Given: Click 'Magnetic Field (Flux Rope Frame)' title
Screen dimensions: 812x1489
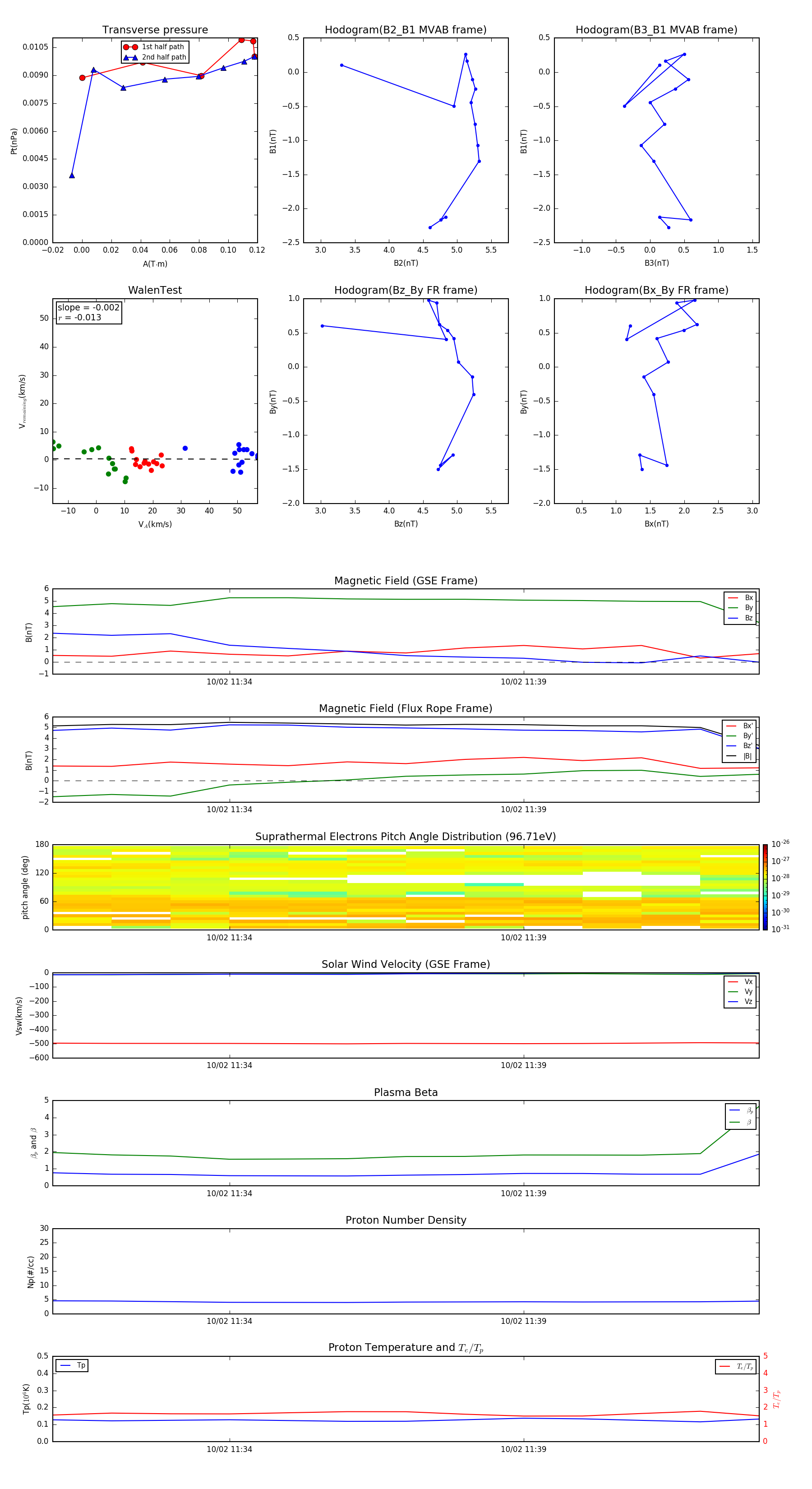Looking at the screenshot, I should tap(406, 709).
